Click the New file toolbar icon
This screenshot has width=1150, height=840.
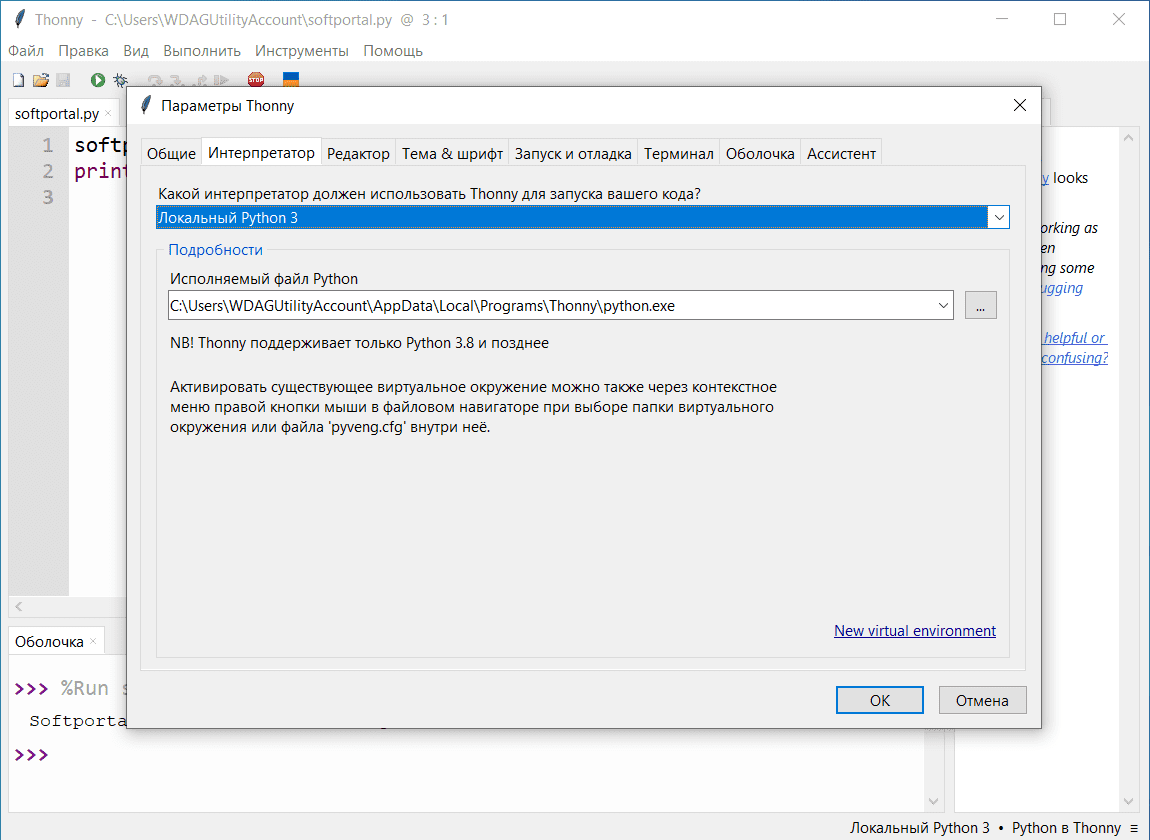pos(18,80)
